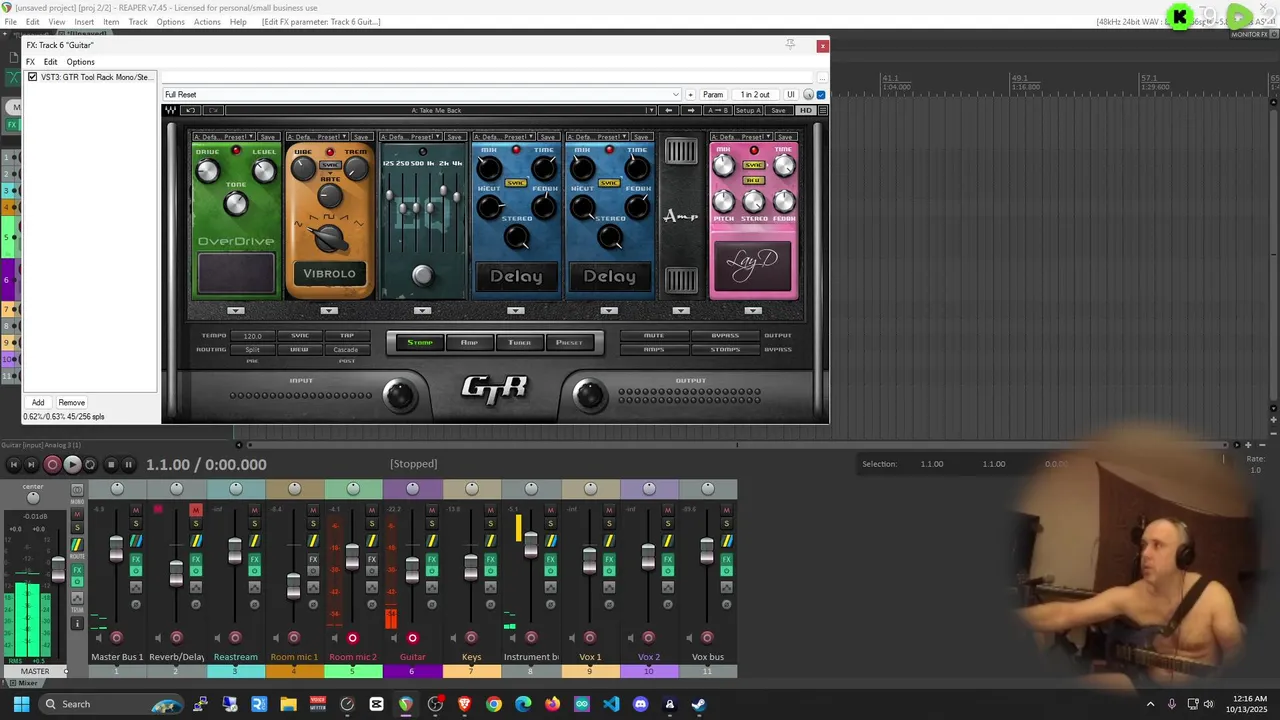Toggle record arm on Room mic 2
The image size is (1280, 720).
coord(352,638)
